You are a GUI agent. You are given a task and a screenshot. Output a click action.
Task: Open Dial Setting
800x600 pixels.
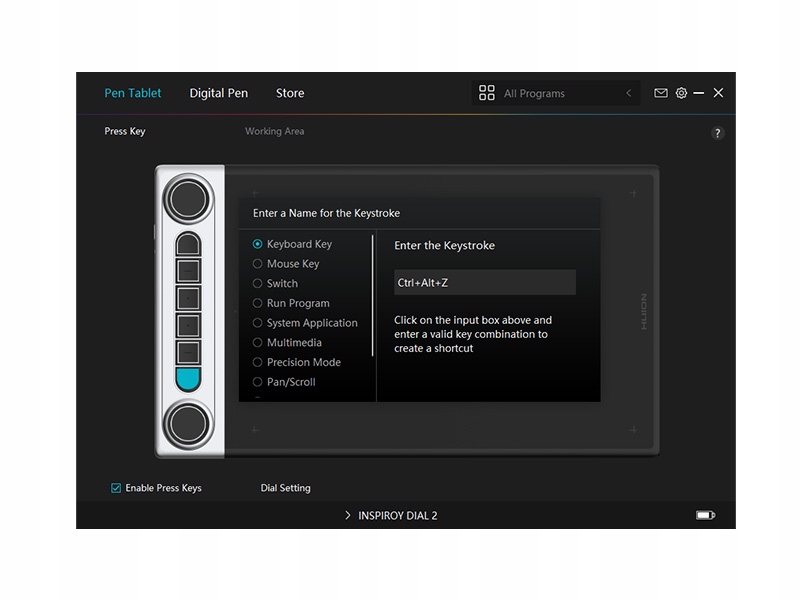point(285,488)
